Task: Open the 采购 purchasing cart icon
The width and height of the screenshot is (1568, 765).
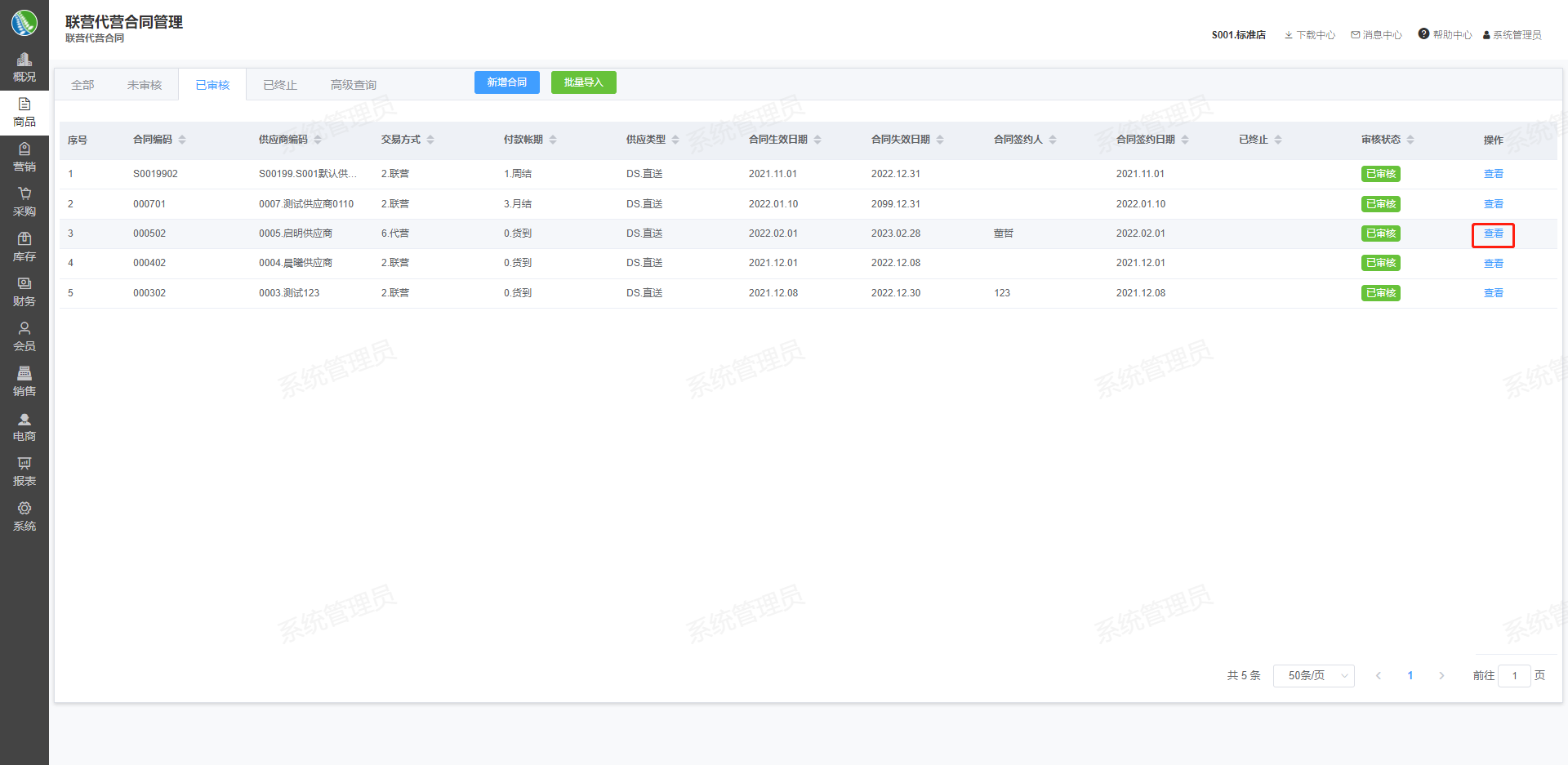Action: (24, 195)
